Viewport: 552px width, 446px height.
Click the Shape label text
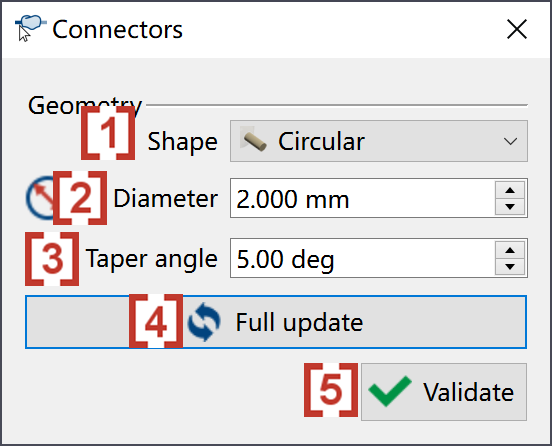[x=182, y=142]
